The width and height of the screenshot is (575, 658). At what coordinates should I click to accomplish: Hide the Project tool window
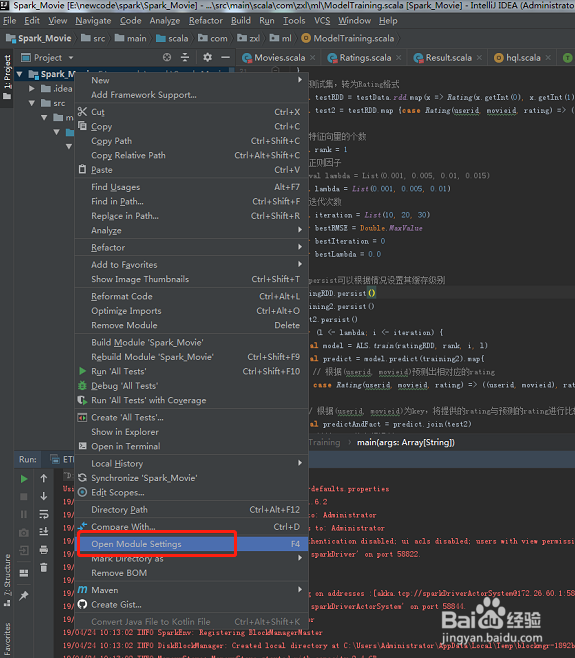point(225,57)
